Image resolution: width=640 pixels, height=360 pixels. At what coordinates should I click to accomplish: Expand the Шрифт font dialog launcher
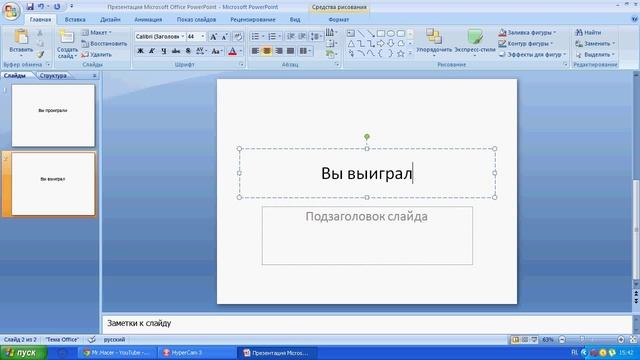[x=241, y=64]
